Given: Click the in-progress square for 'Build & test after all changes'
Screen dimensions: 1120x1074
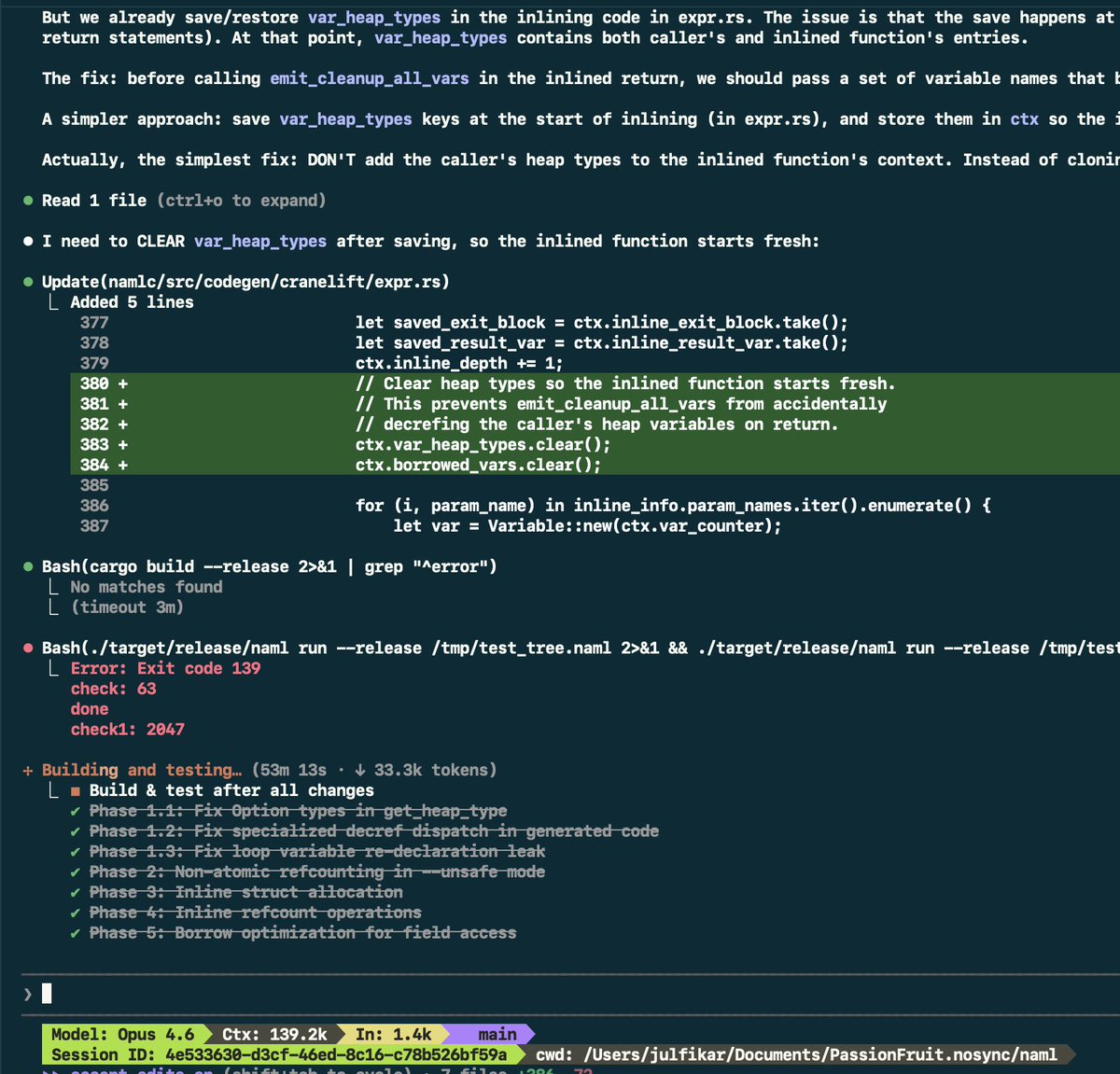Looking at the screenshot, I should pos(76,790).
